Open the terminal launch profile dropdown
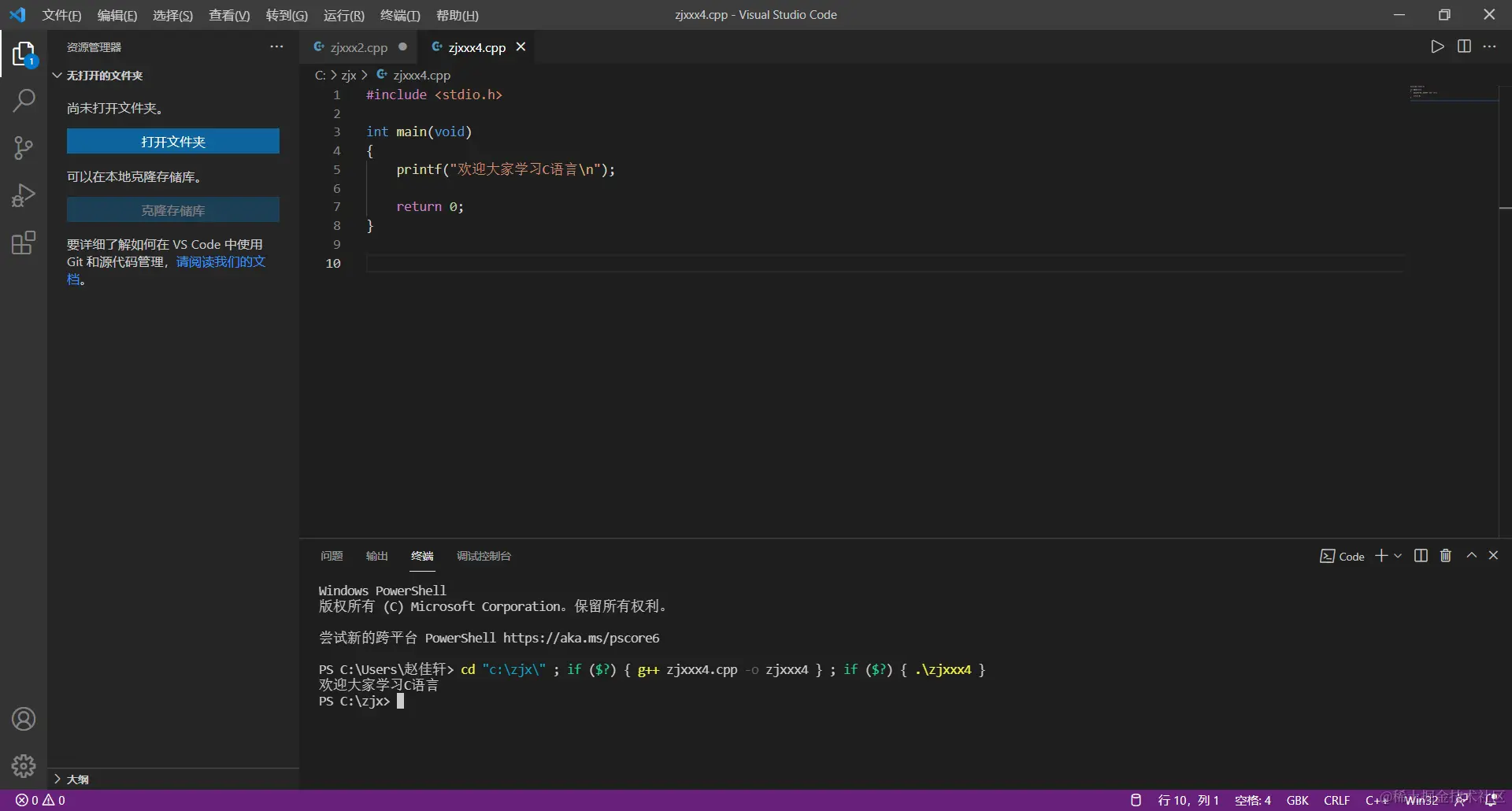This screenshot has height=811, width=1512. coord(1398,556)
